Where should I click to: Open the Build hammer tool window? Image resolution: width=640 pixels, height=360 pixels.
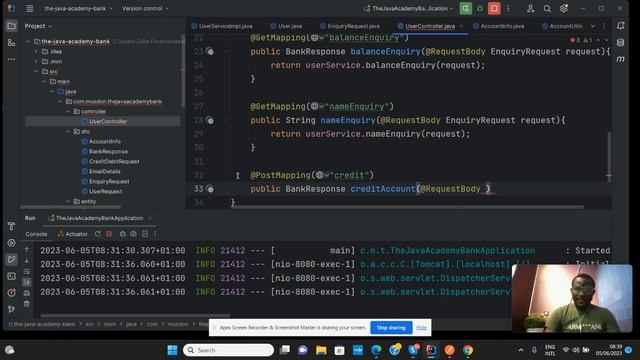click(x=11, y=226)
